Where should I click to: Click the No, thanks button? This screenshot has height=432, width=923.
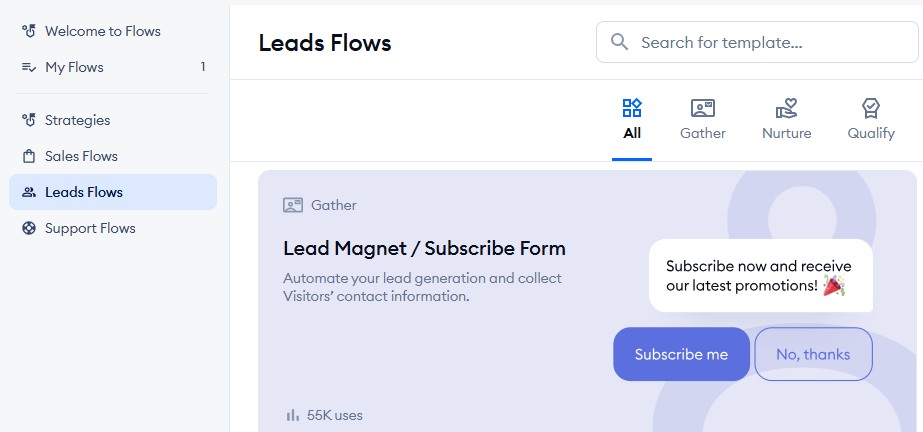pyautogui.click(x=813, y=354)
